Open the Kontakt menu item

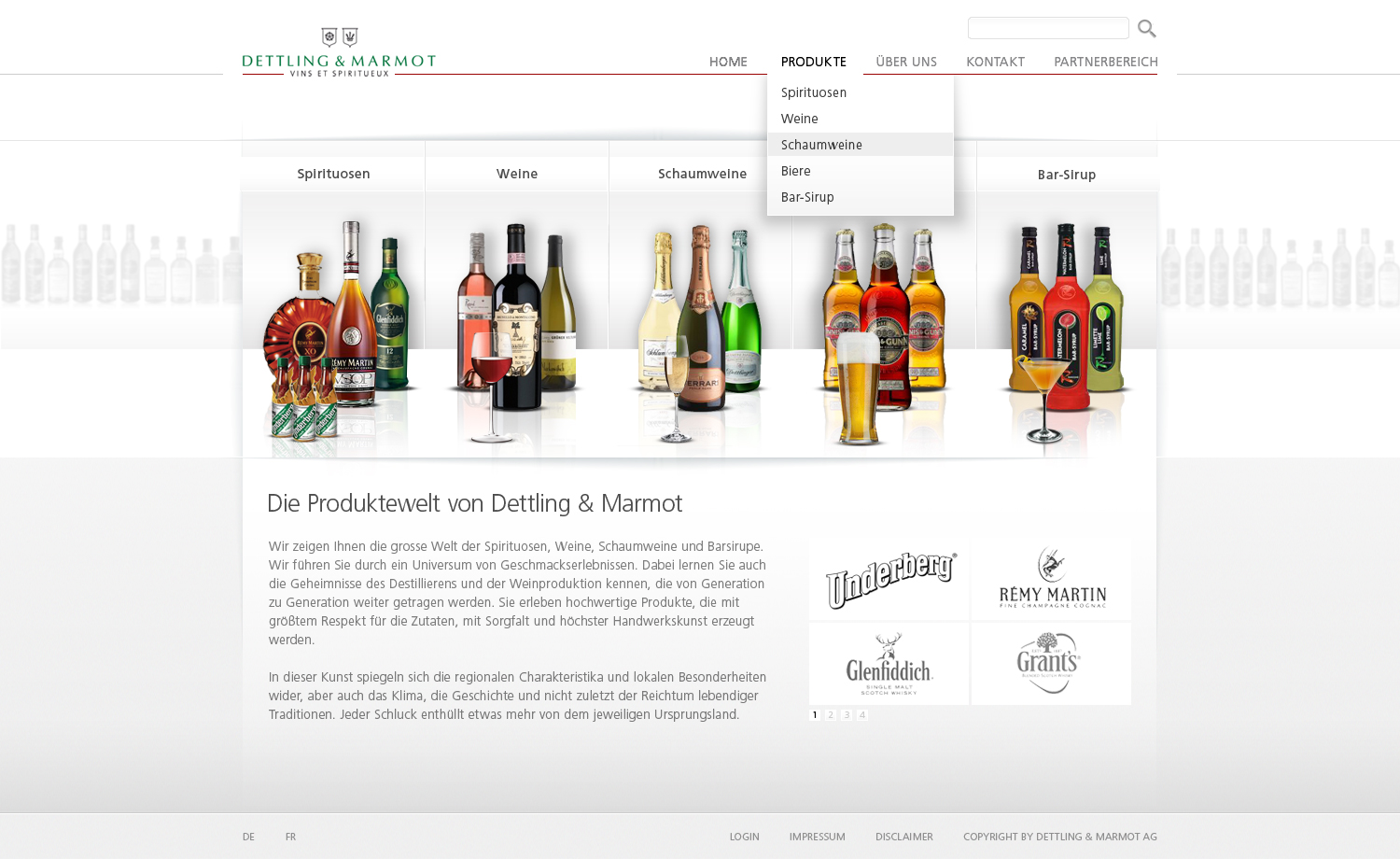(995, 62)
